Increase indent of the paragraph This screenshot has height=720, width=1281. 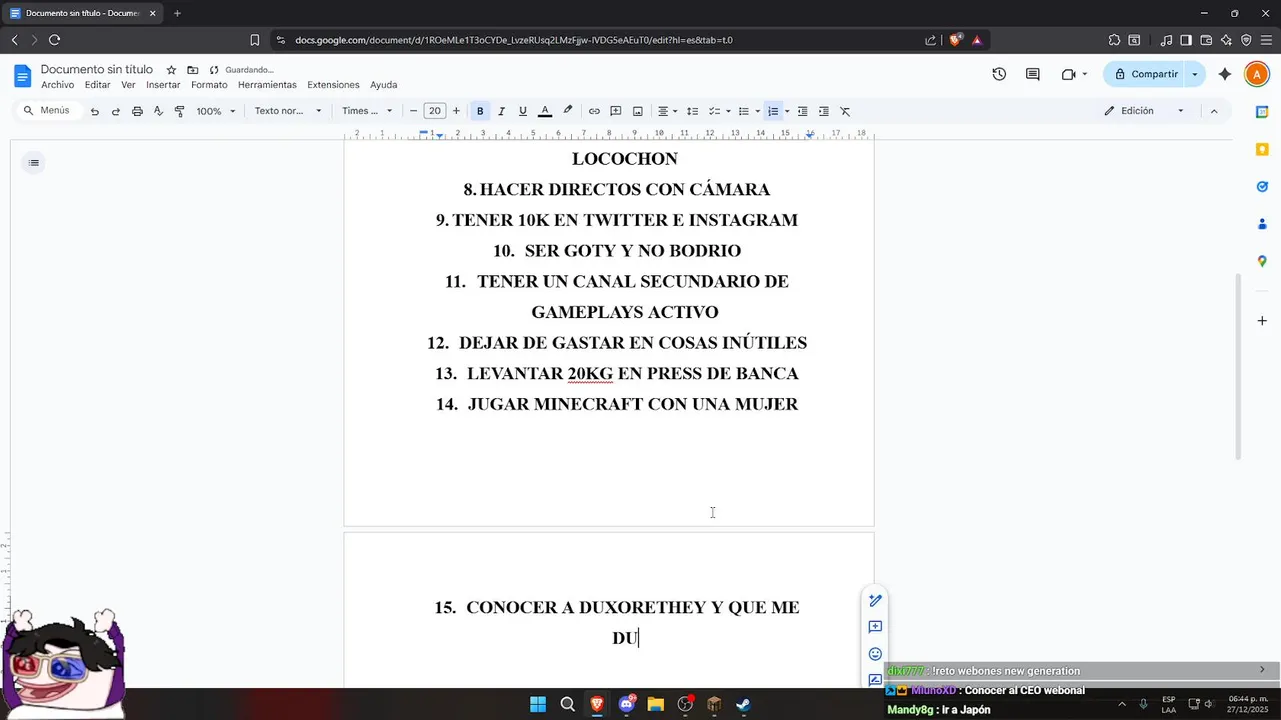[x=824, y=111]
